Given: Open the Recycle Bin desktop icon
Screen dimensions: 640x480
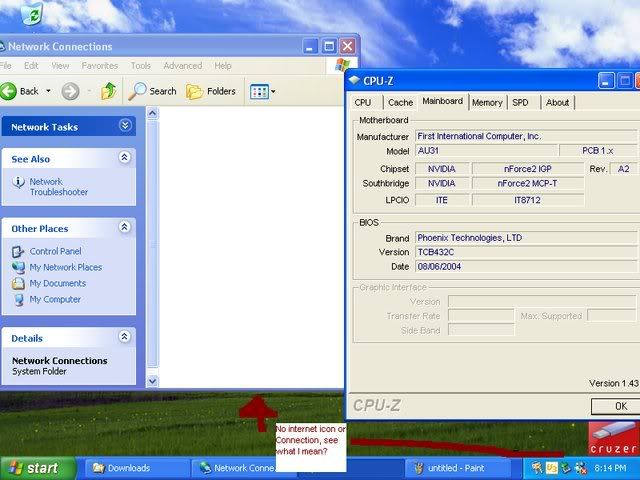Looking at the screenshot, I should (32, 13).
